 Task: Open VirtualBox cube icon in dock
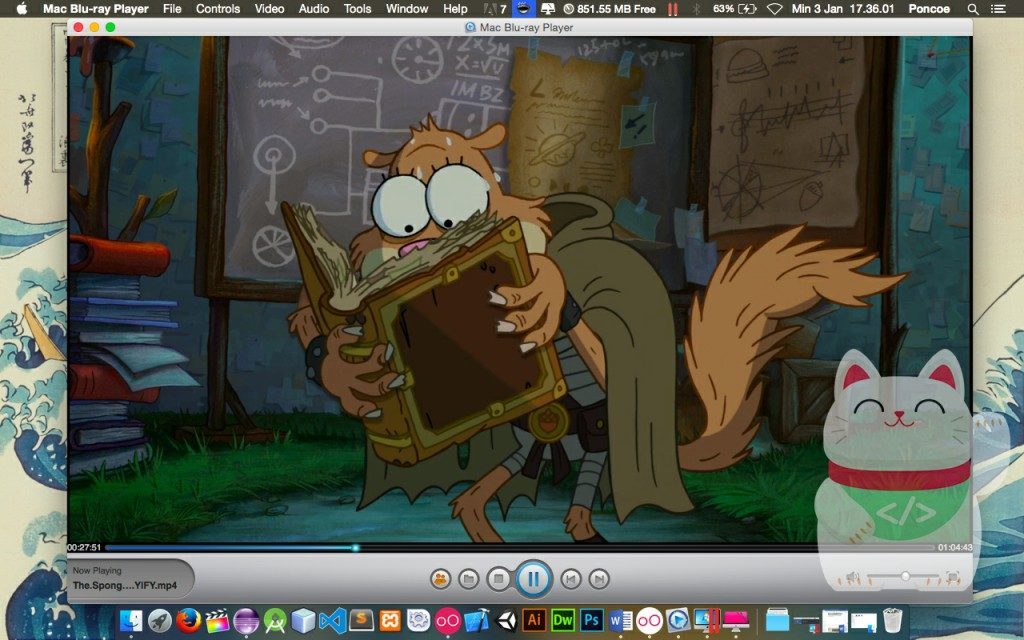pos(304,620)
